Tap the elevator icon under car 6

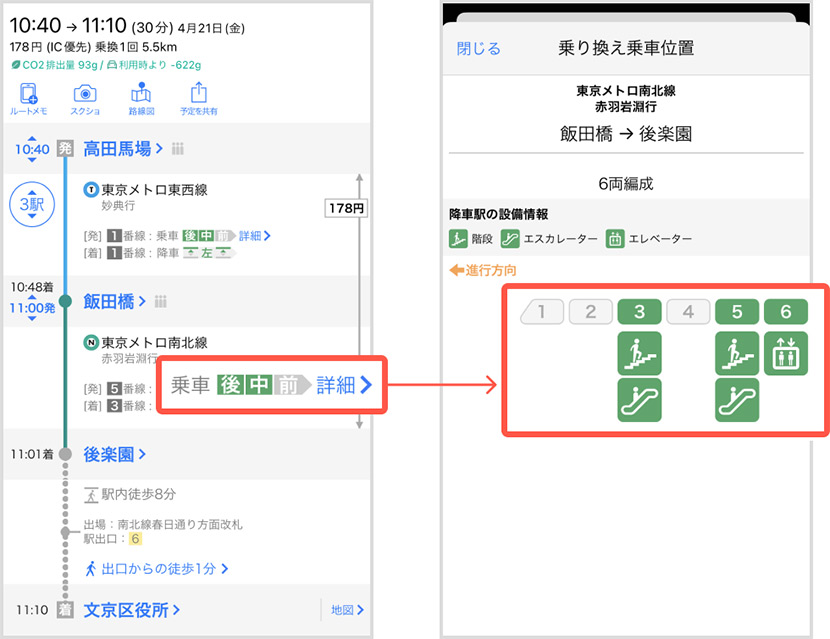click(786, 353)
